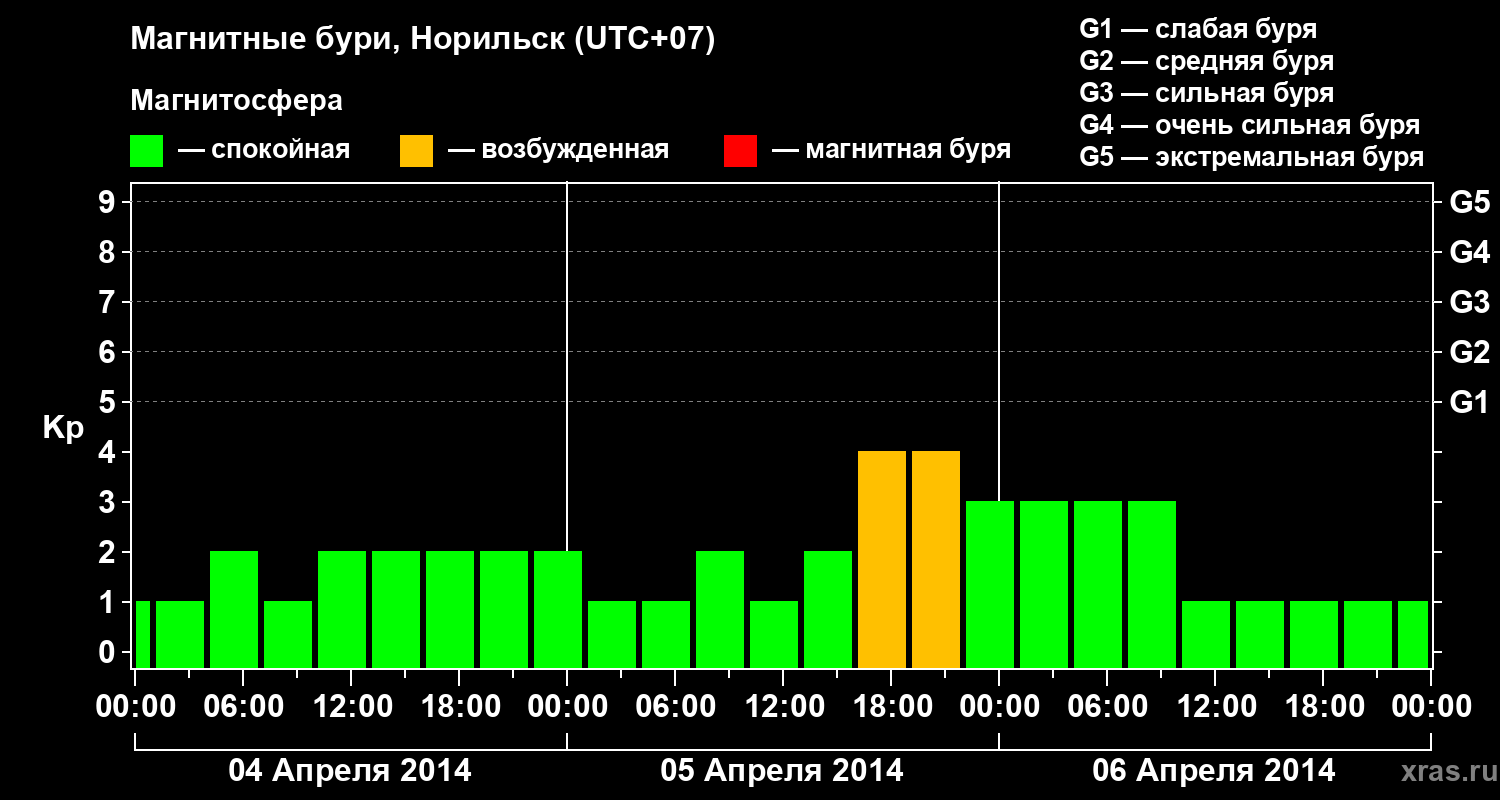
Task: Click the Kp 1 bar just before 12:00 on 05 Апреля
Action: [774, 634]
